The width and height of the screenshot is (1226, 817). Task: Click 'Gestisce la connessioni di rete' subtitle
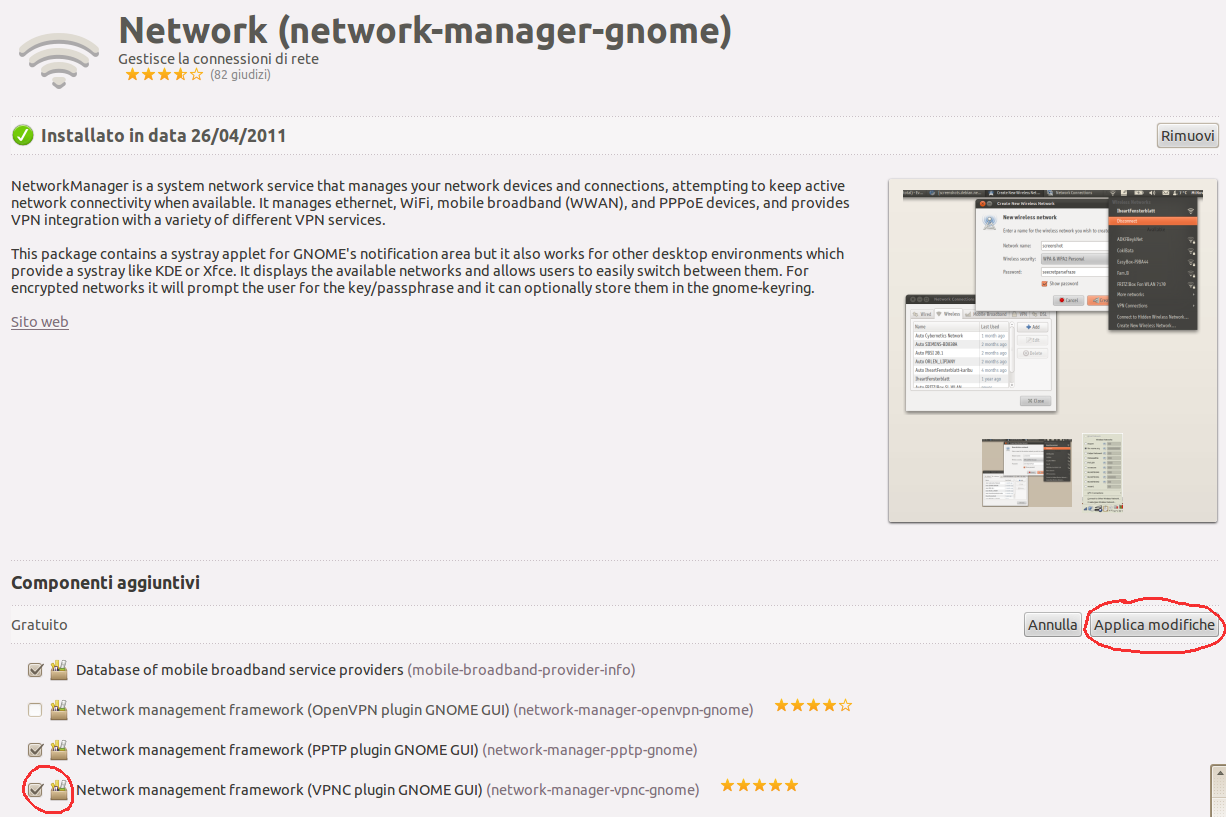218,59
